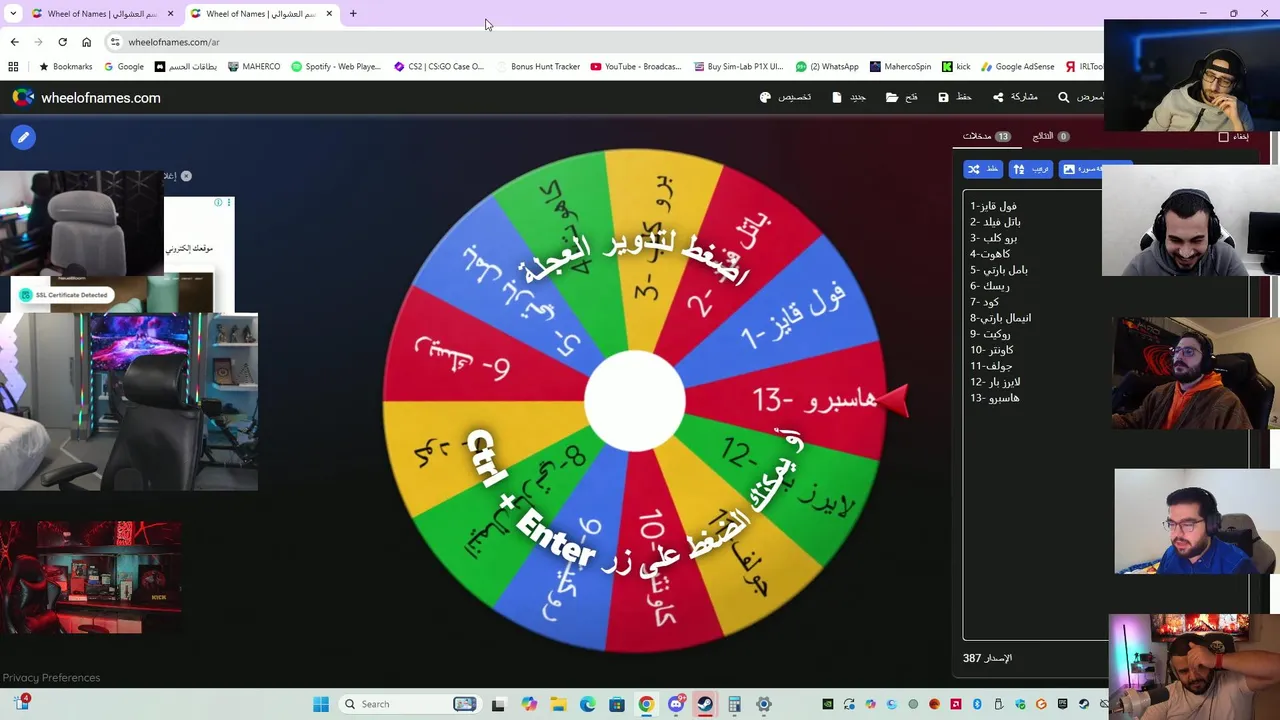Open the WhatsApp bookmark
The height and width of the screenshot is (720, 1280).
point(827,67)
